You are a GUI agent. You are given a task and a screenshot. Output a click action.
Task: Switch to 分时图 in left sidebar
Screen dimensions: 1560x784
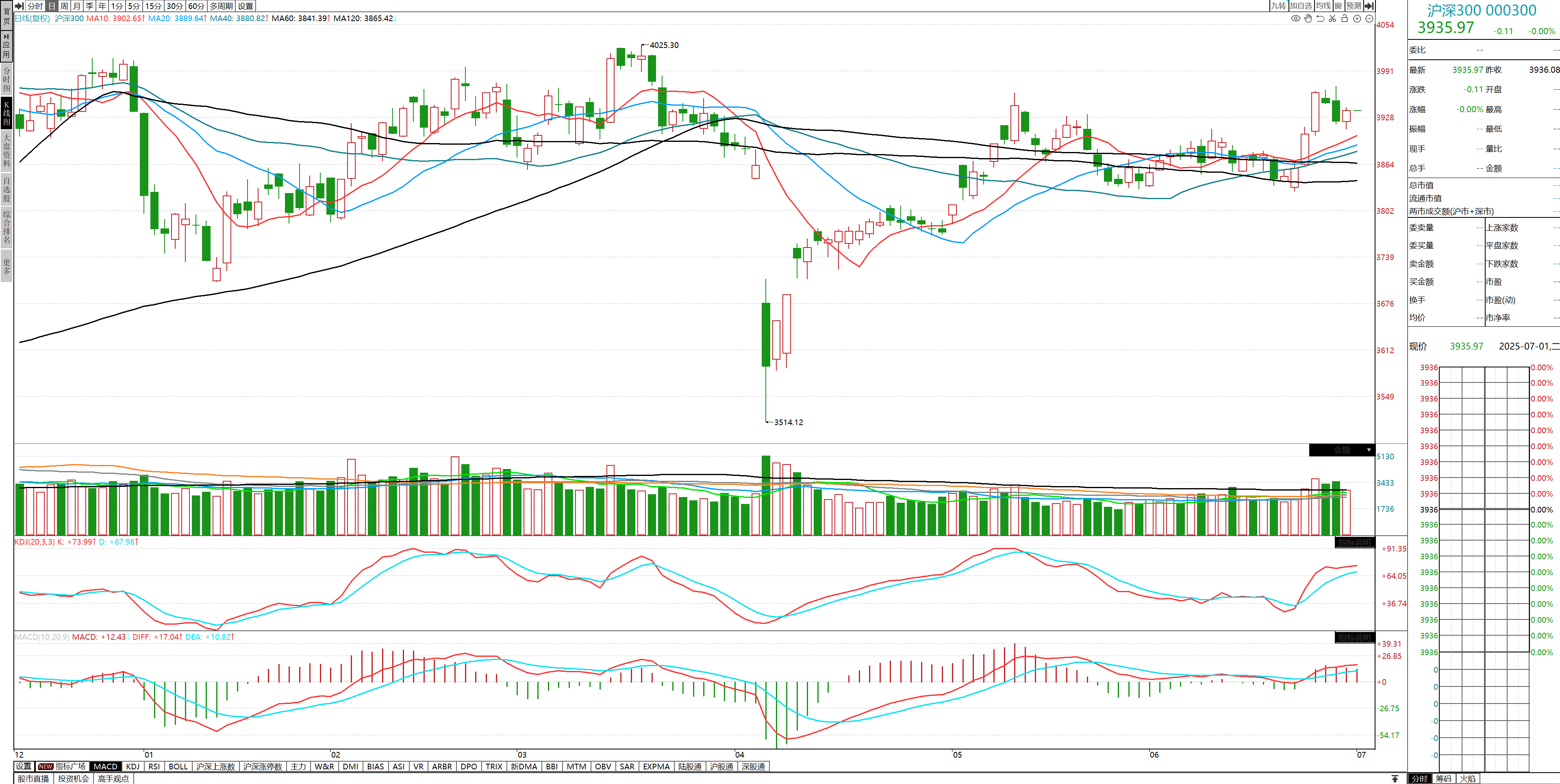pos(7,79)
